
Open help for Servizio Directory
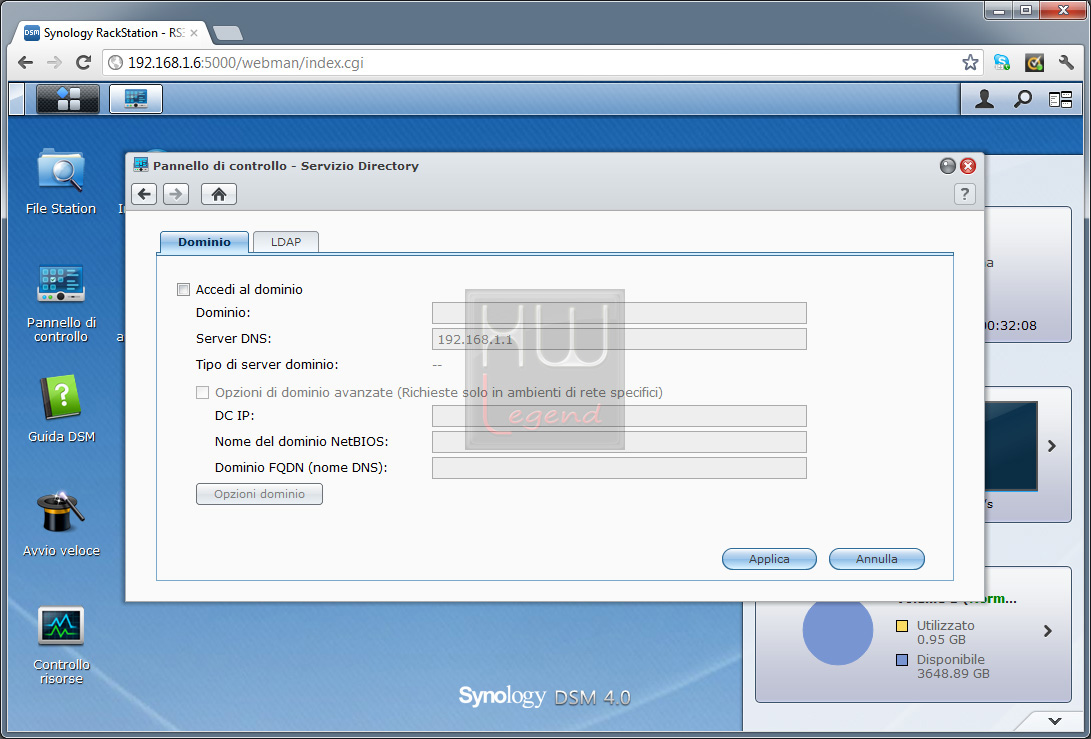(964, 194)
